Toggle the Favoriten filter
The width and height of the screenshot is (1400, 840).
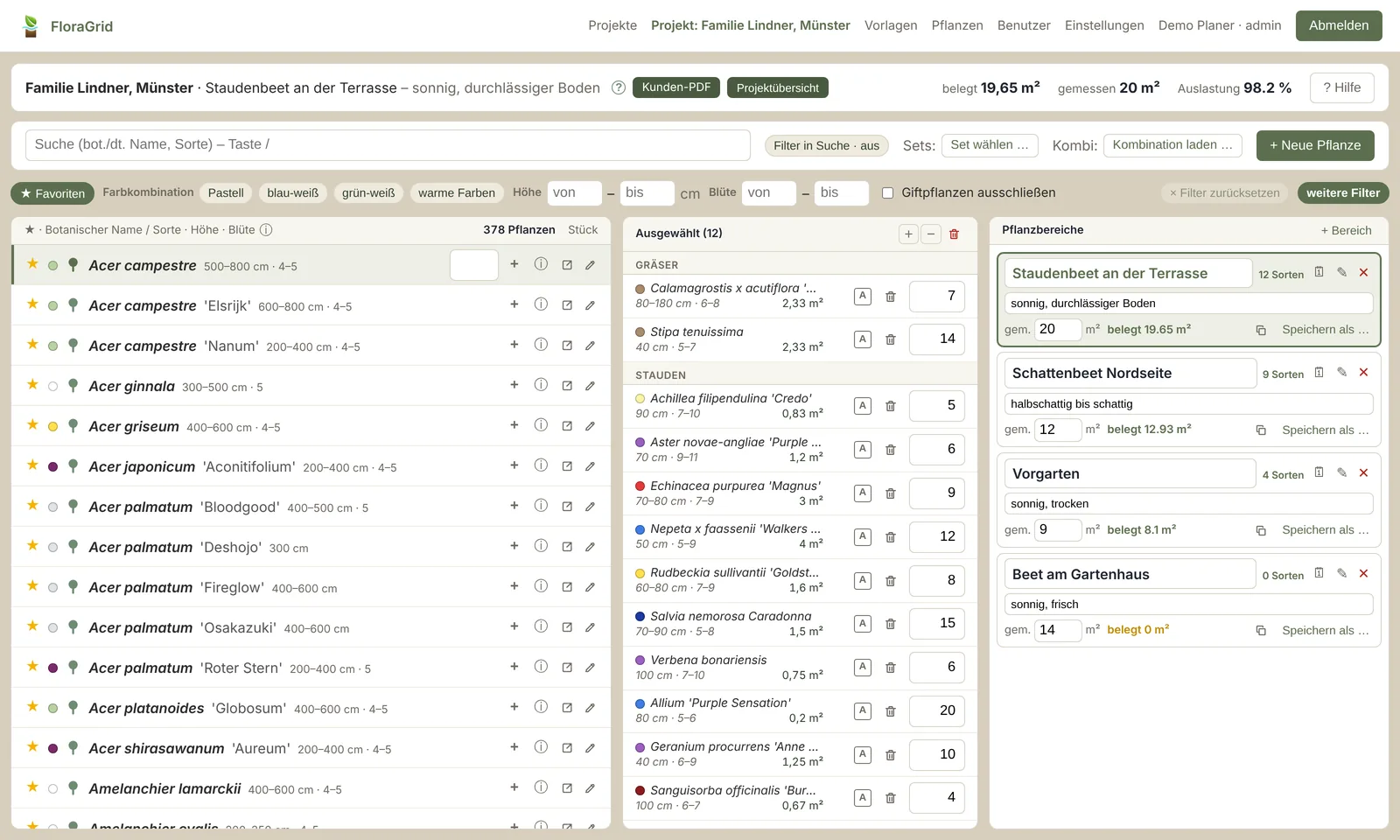point(52,193)
